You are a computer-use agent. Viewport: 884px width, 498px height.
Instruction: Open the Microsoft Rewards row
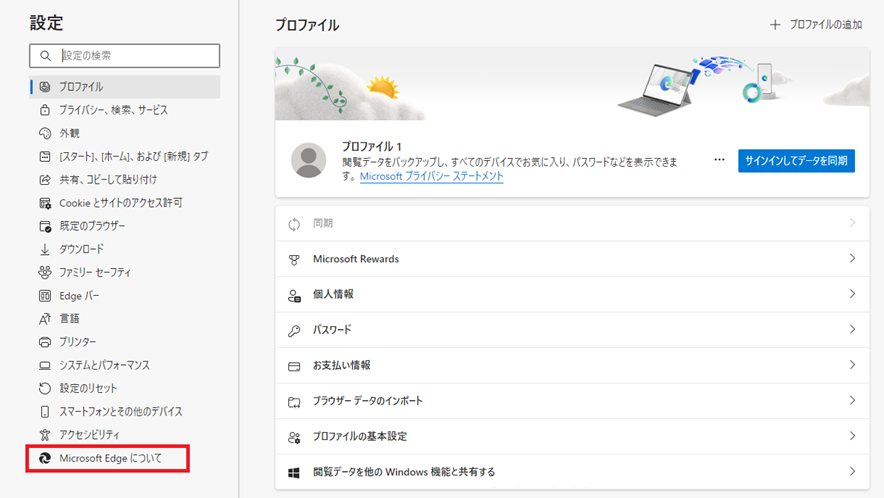(x=572, y=259)
